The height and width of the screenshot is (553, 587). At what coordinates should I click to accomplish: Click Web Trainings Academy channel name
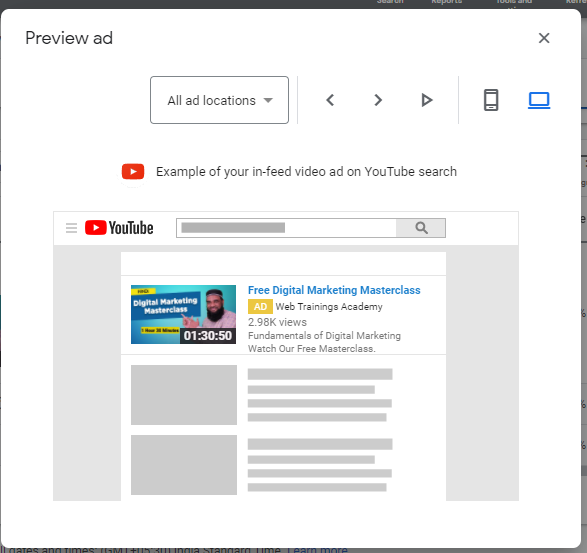[329, 307]
